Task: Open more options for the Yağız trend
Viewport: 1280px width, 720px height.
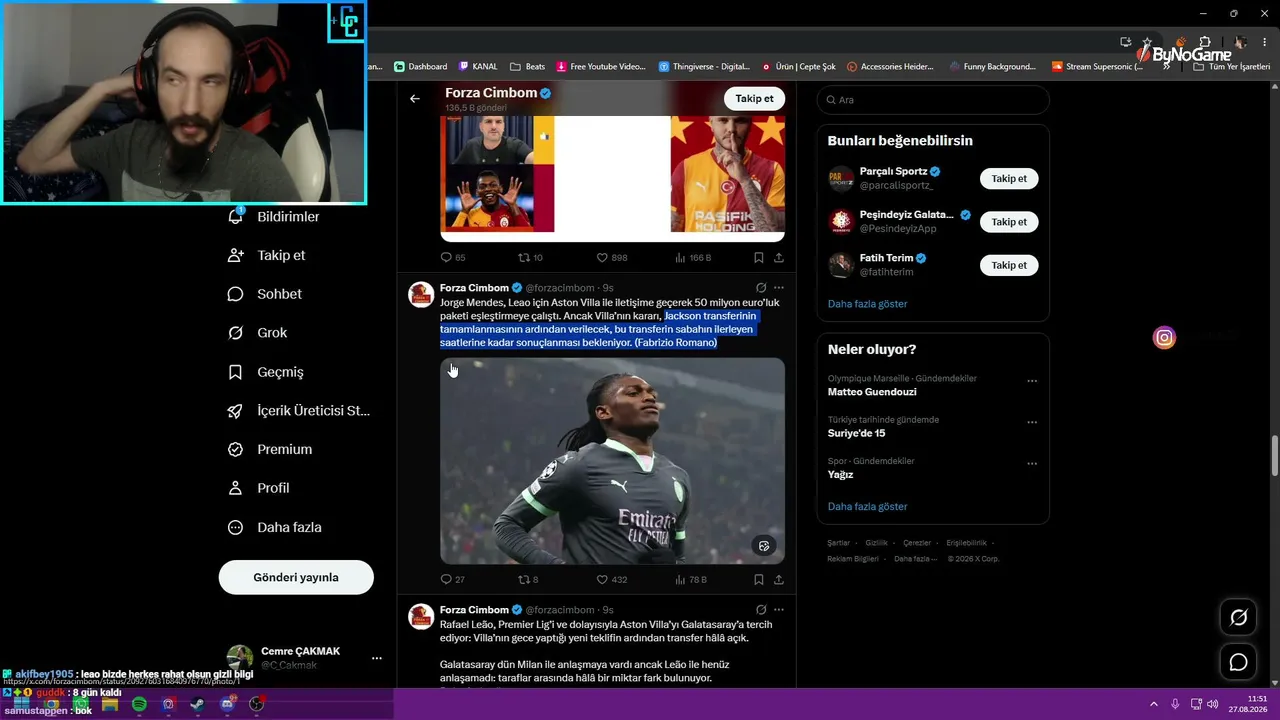Action: point(1032,464)
